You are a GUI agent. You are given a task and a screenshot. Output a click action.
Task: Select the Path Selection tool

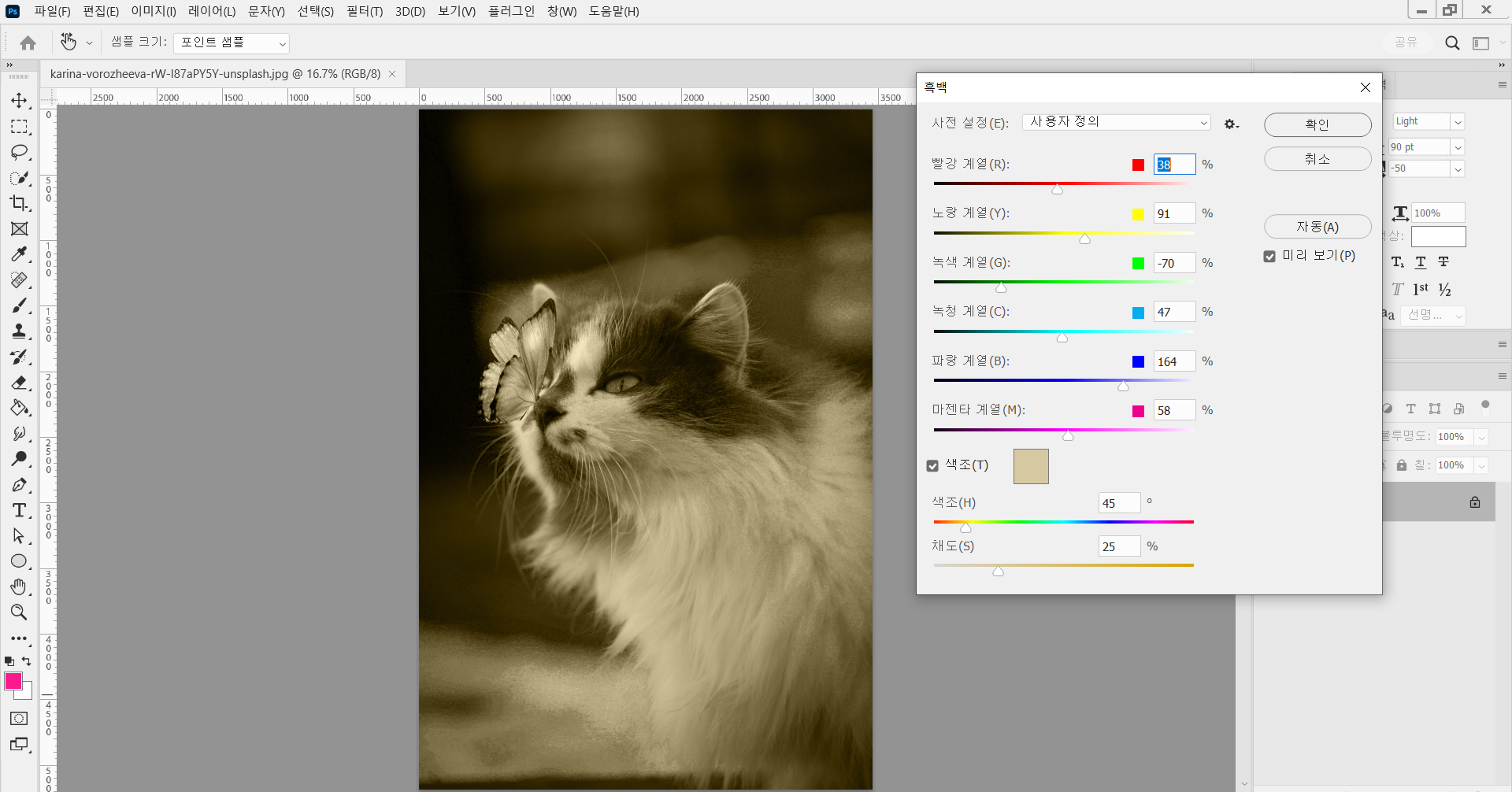click(19, 536)
